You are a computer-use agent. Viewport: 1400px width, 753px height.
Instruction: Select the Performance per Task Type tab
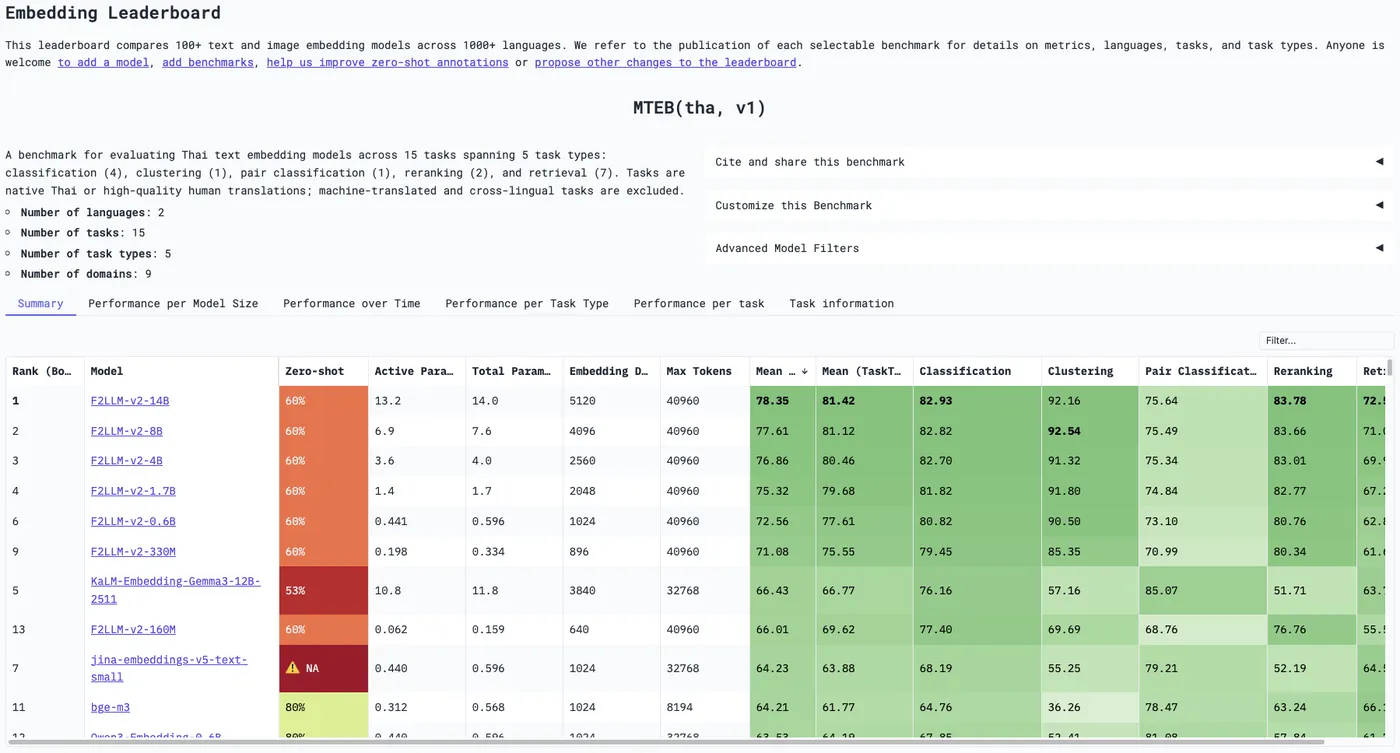527,303
